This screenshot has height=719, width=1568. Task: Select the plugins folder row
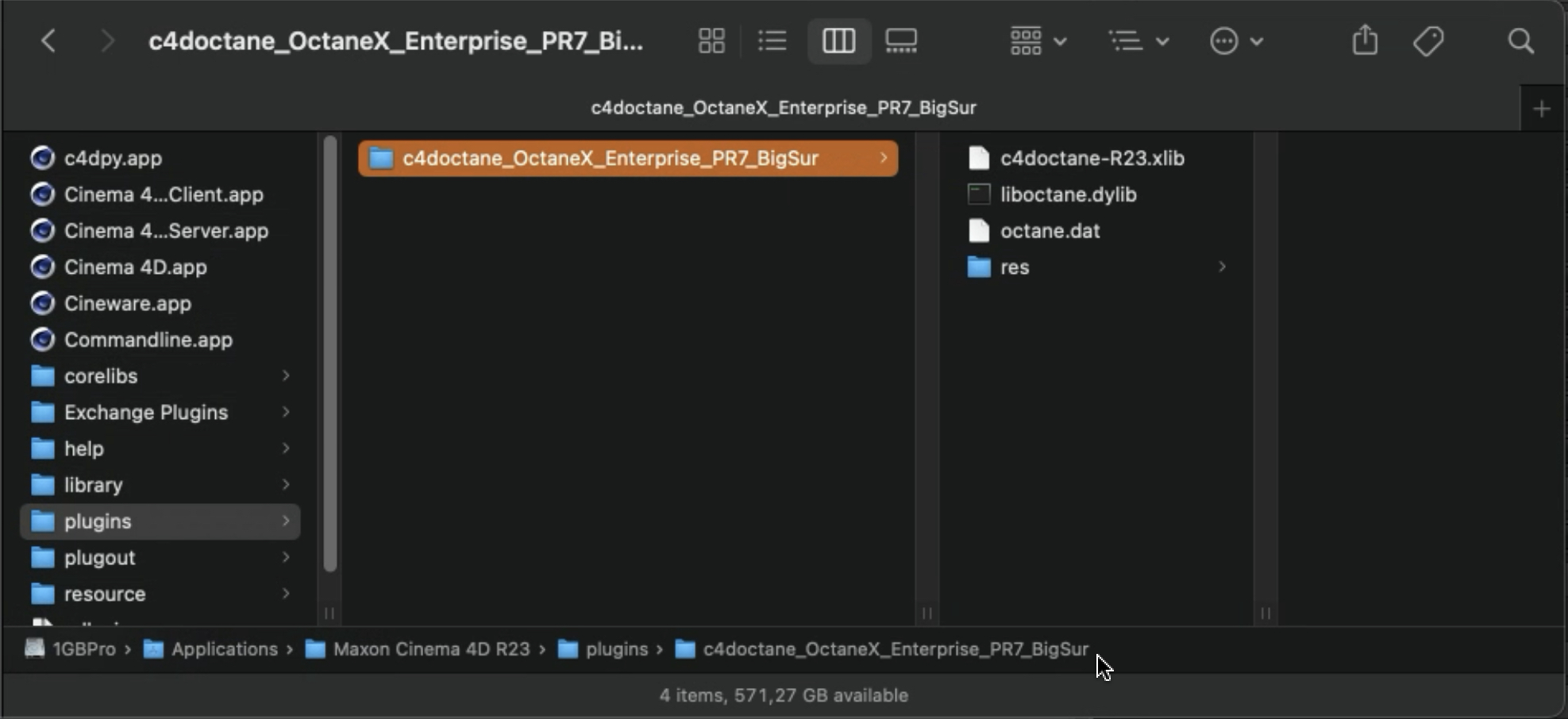tap(160, 521)
